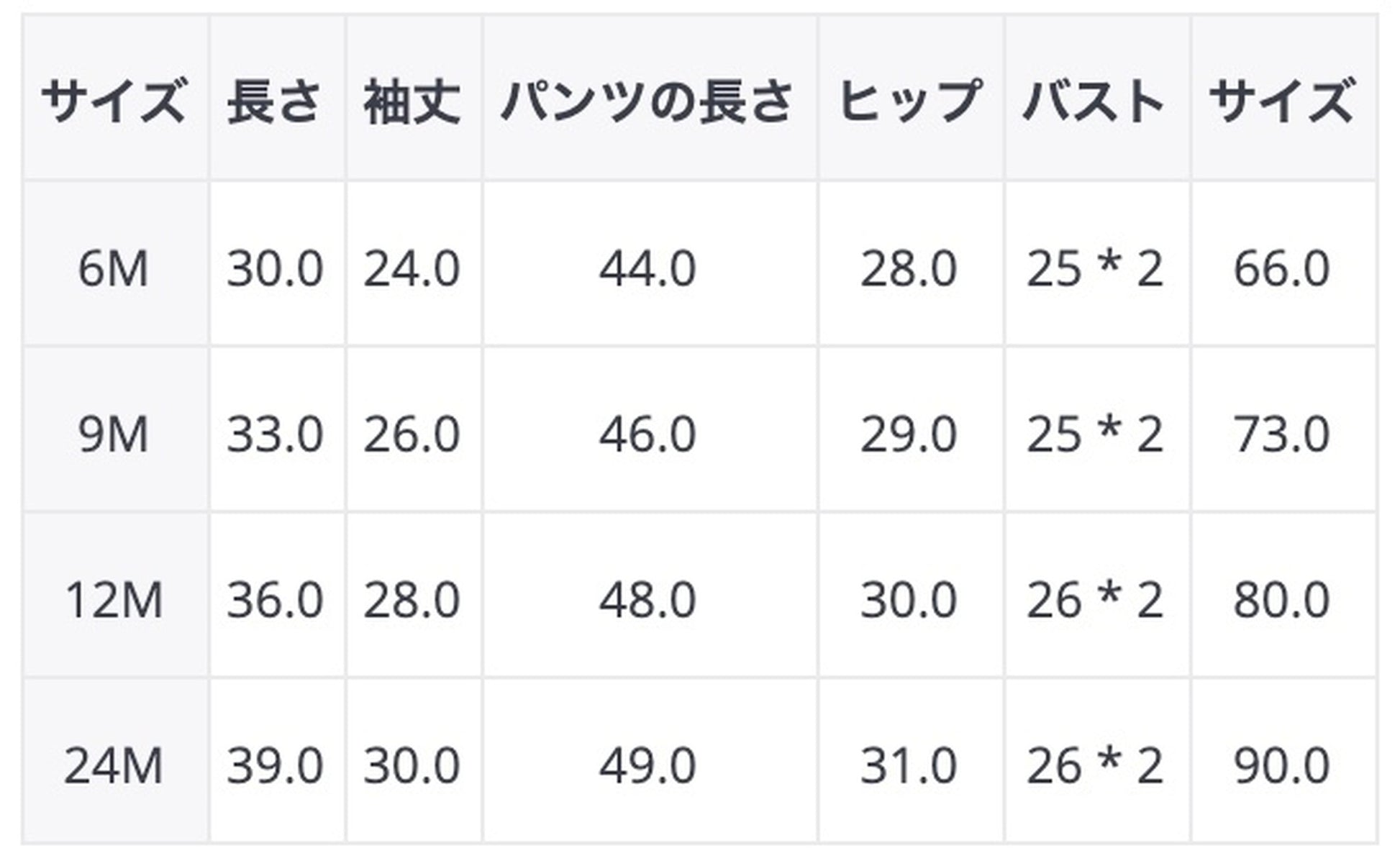Click hip value 29.0 in 9M row

point(909,434)
